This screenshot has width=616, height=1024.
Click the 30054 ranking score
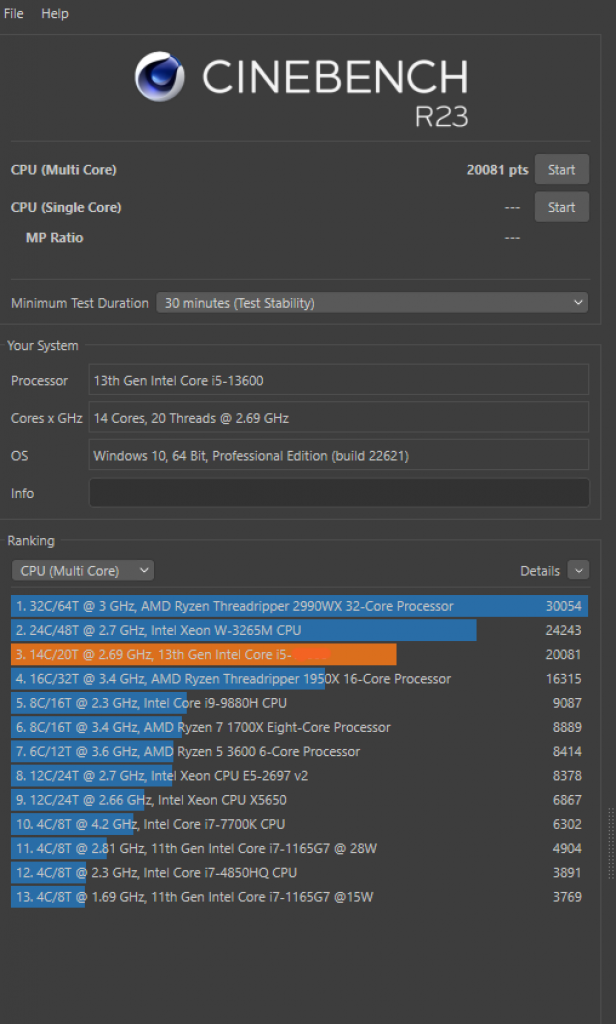click(x=563, y=606)
